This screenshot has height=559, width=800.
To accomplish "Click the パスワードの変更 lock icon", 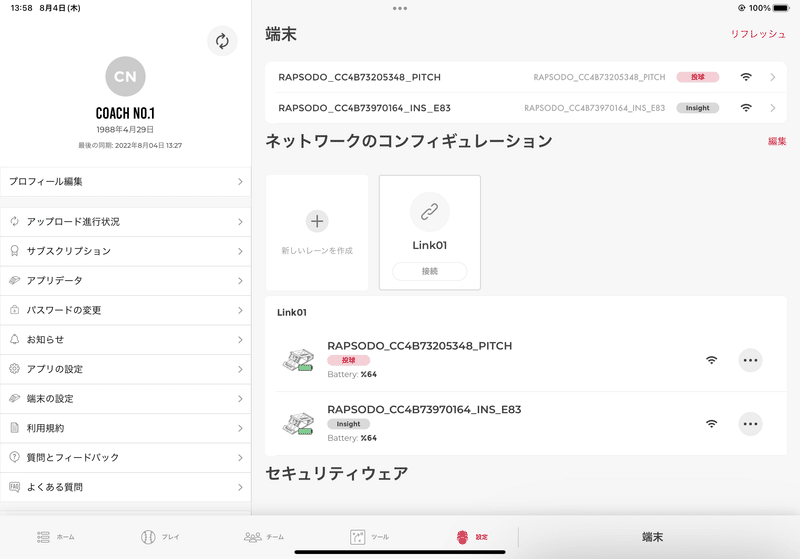I will (14, 310).
